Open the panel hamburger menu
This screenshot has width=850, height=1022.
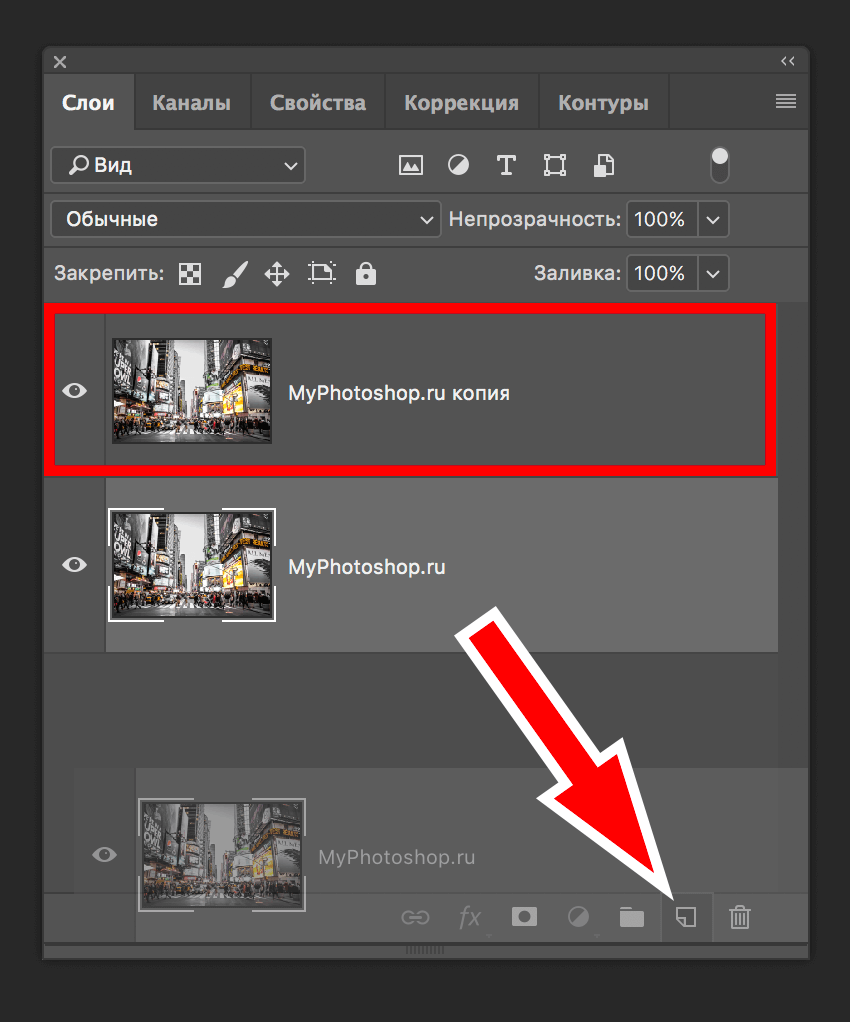785,101
